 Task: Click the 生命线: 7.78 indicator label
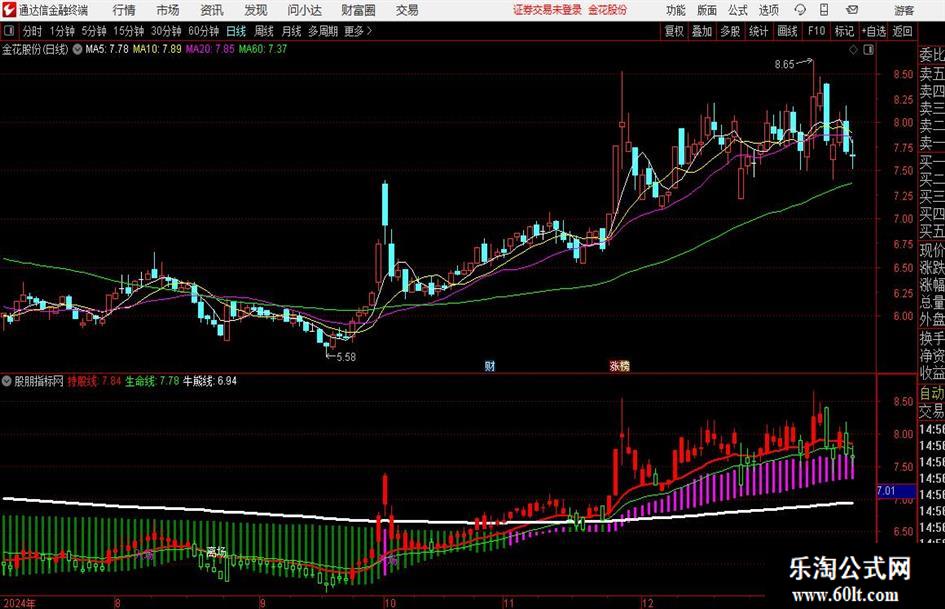coord(152,381)
